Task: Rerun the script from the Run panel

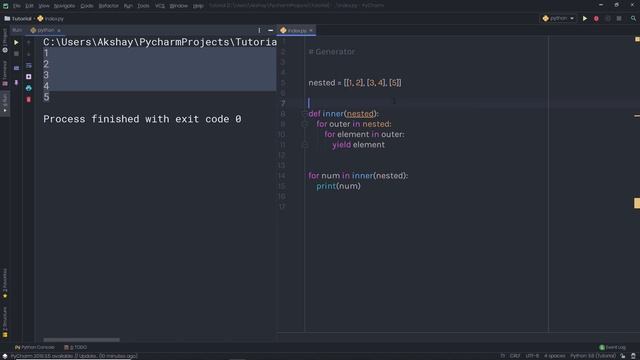Action: click(16, 42)
